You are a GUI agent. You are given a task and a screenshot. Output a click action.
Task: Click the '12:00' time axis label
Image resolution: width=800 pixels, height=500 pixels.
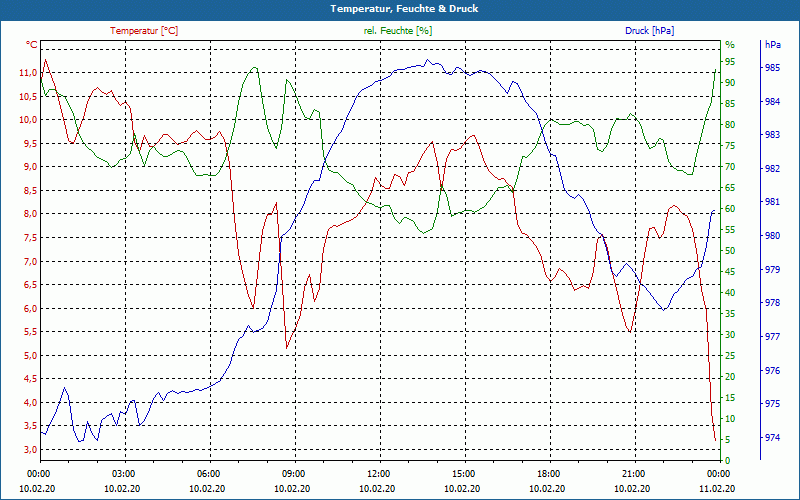(377, 473)
